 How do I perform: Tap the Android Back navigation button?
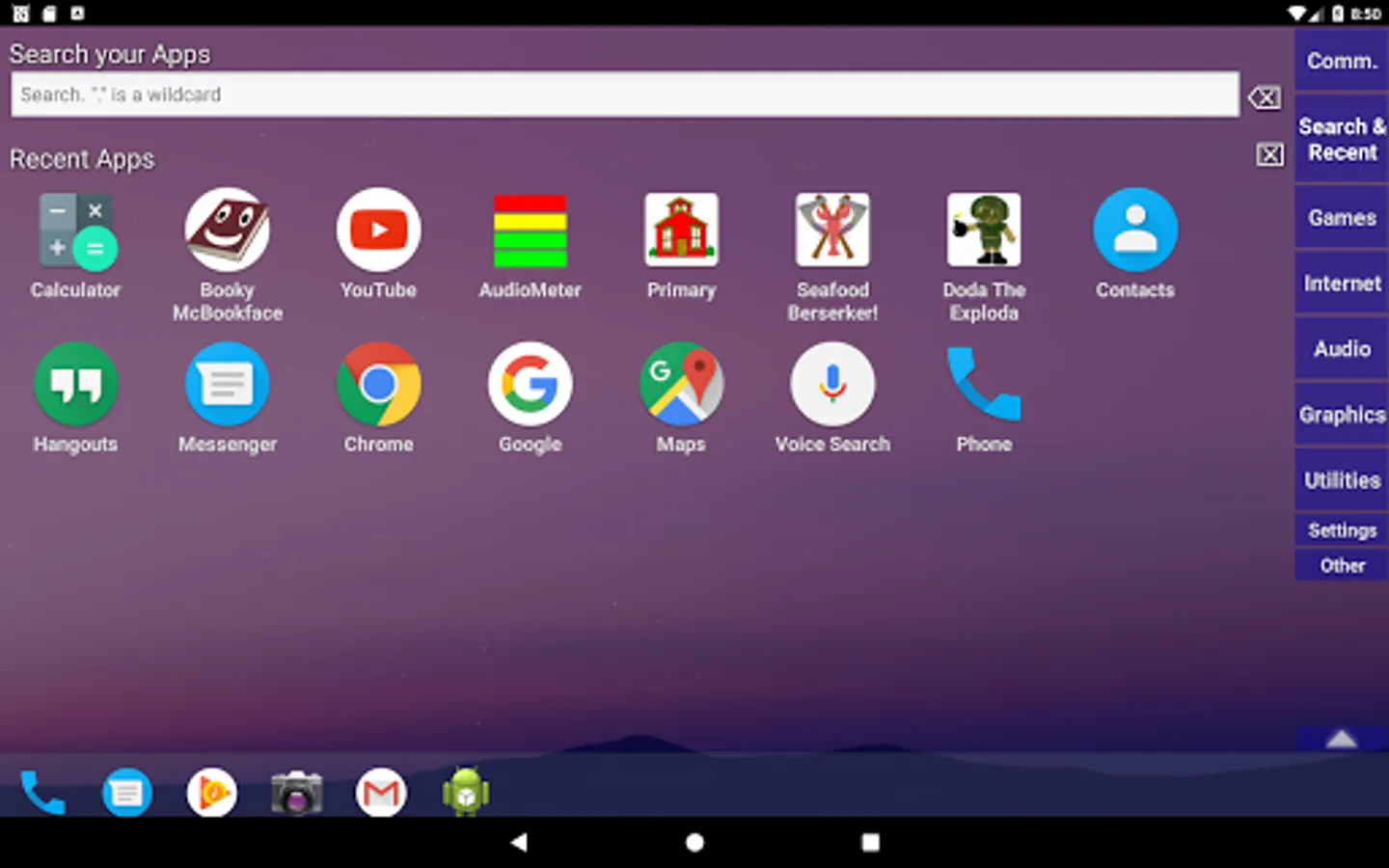click(519, 842)
